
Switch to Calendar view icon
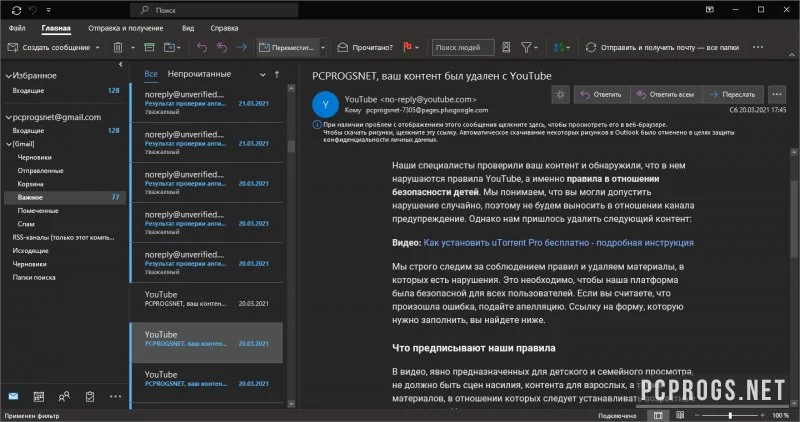coord(39,396)
